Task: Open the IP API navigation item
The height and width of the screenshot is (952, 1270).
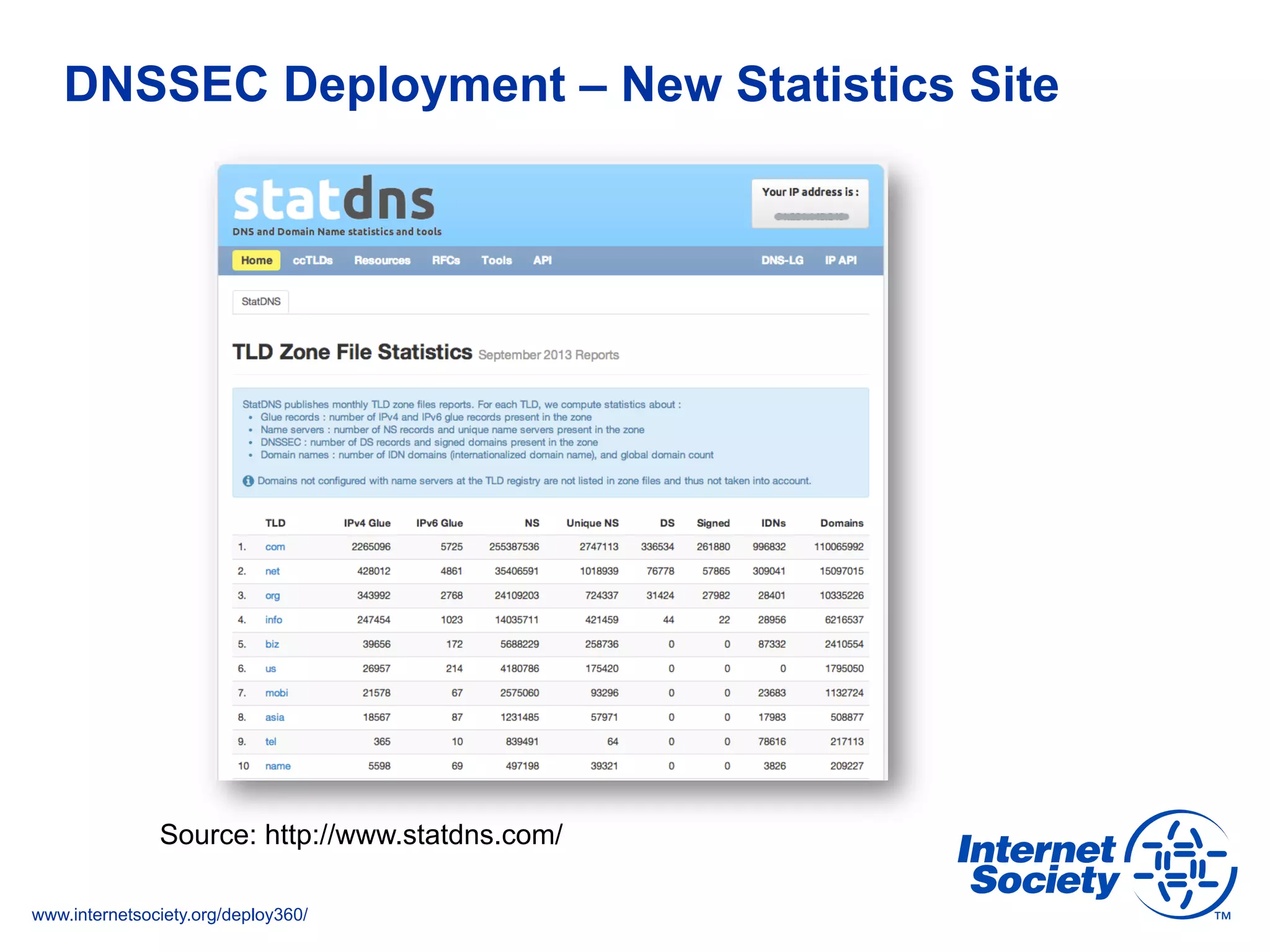Action: tap(840, 260)
